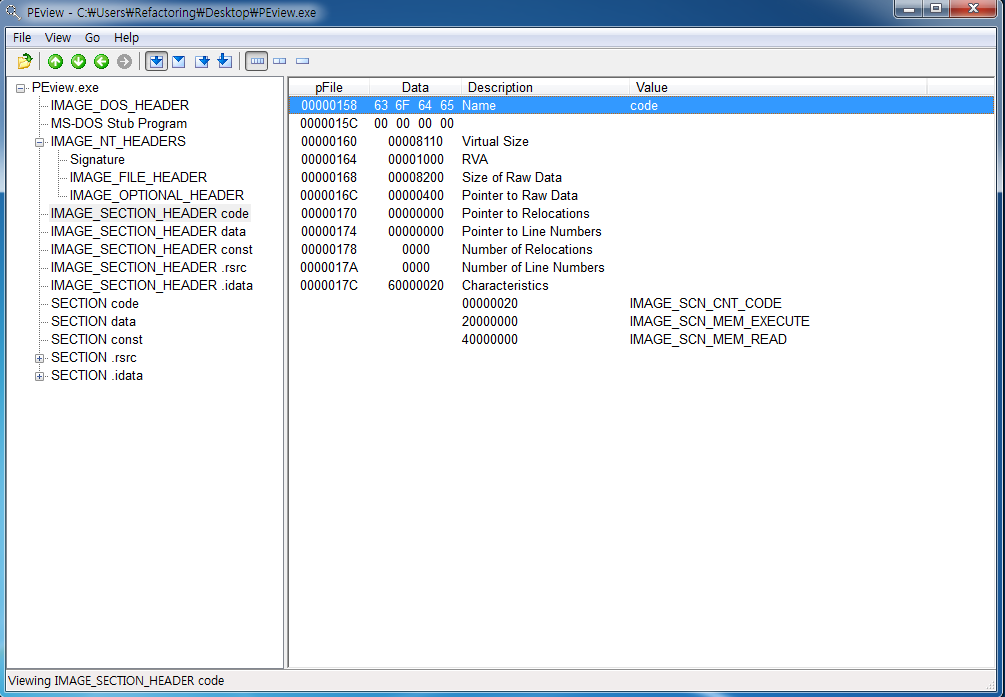1005x697 pixels.
Task: Click the green up arrow icon
Action: click(x=56, y=62)
